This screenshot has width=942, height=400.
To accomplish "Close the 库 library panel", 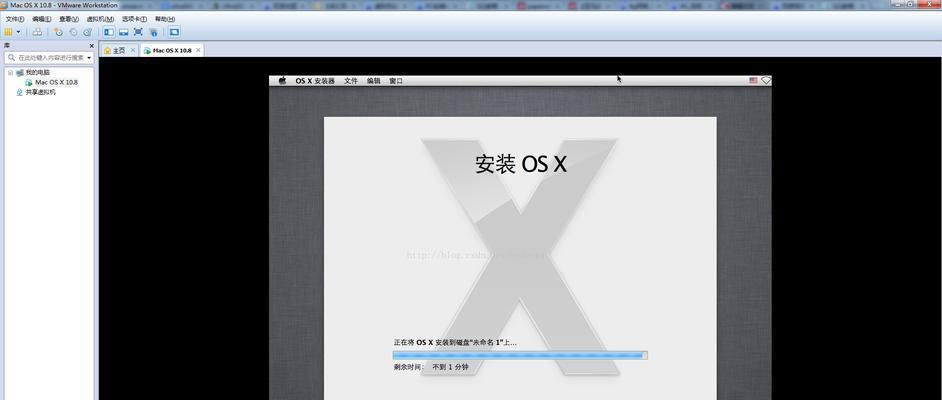I will 92,46.
